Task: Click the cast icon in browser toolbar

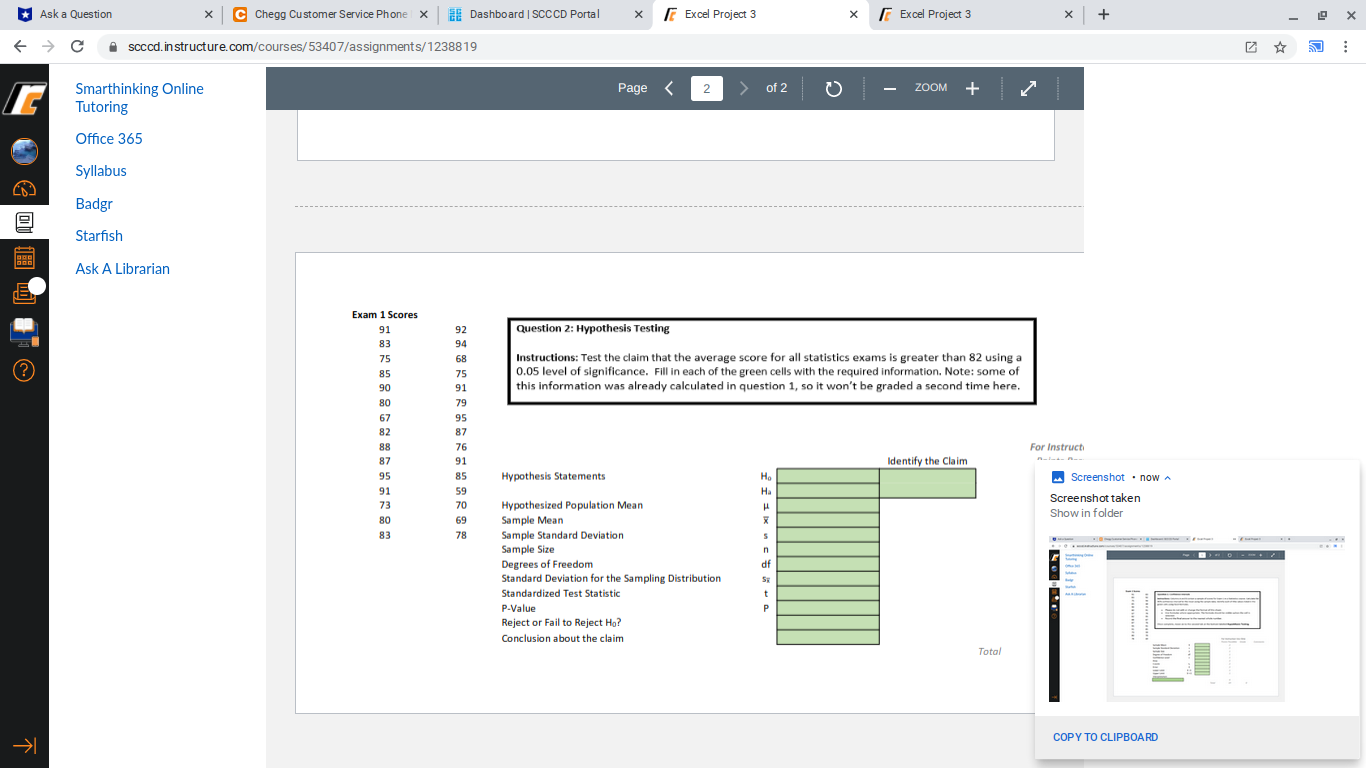Action: 1316,47
